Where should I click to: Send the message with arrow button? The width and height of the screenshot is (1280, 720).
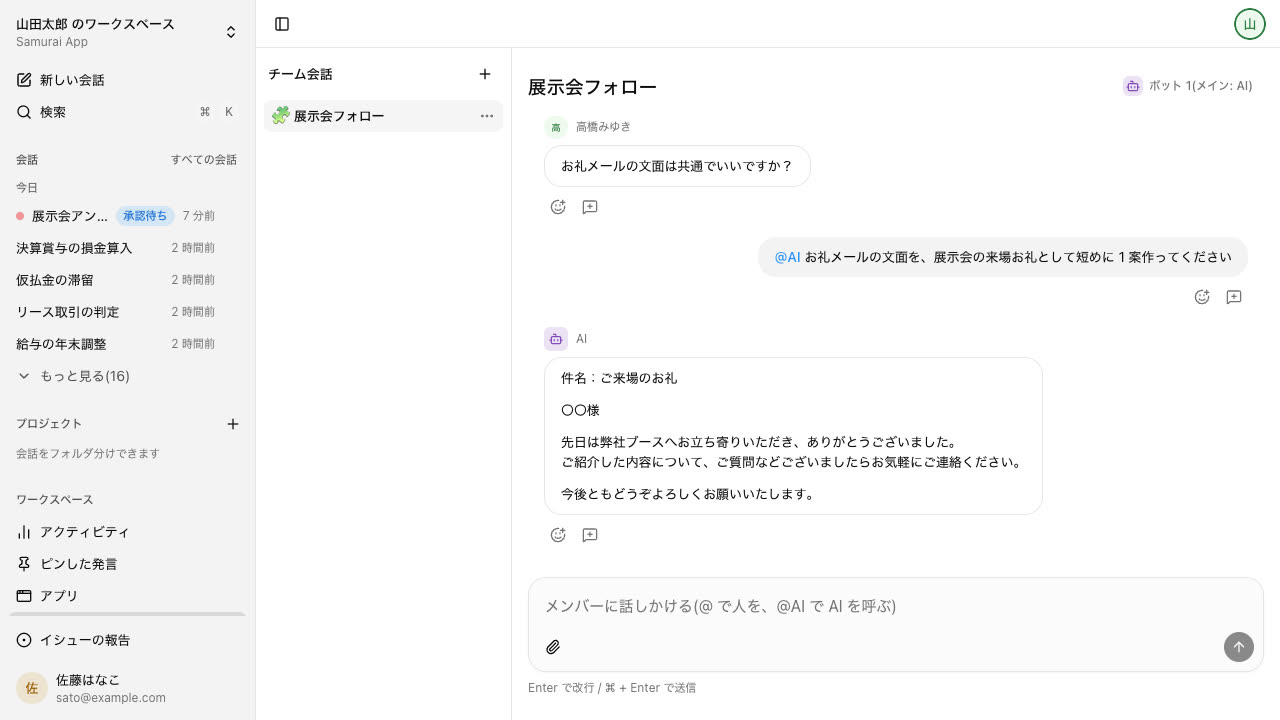click(x=1238, y=647)
